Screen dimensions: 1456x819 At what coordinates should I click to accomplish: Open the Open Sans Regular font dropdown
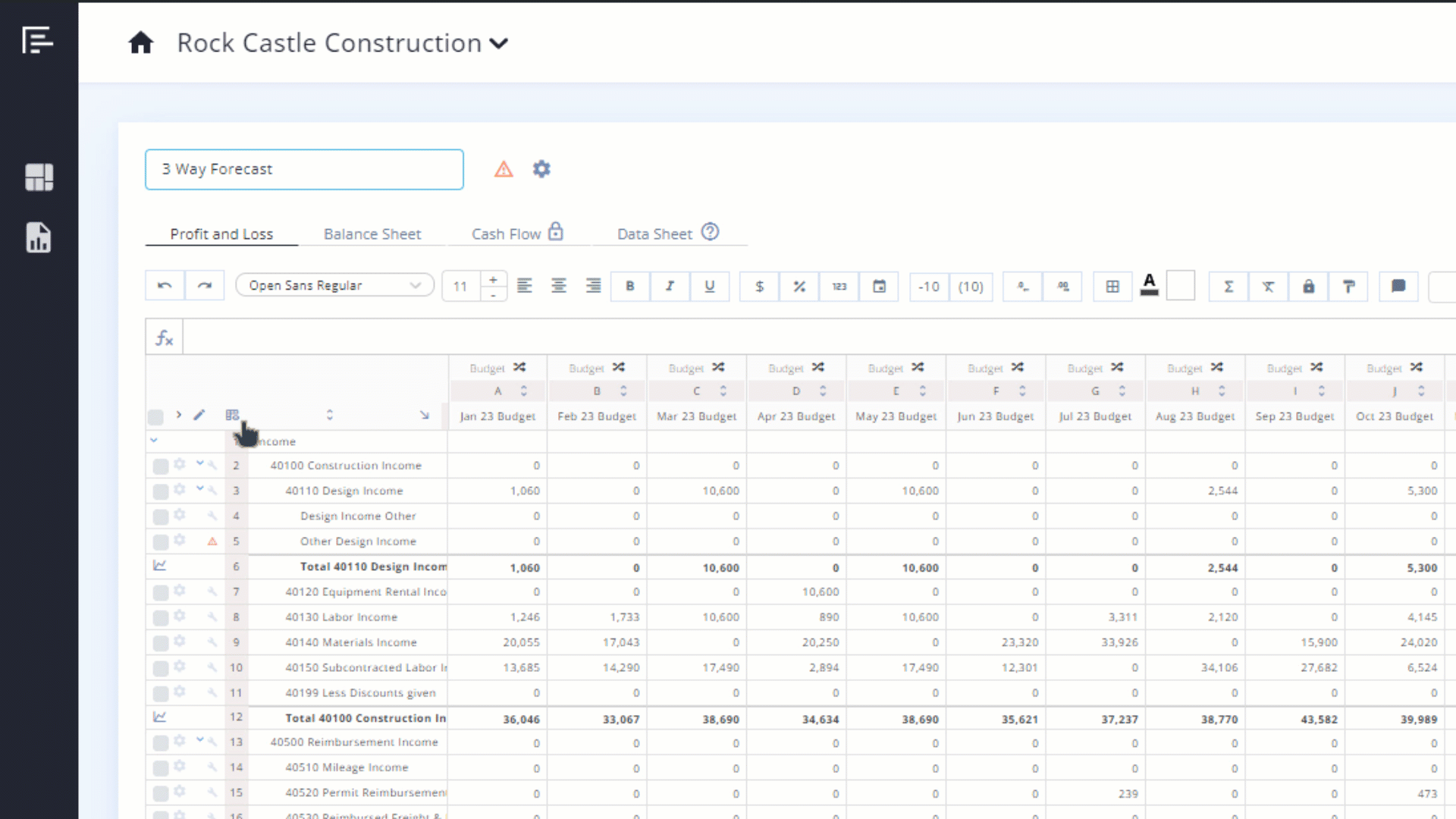point(334,284)
